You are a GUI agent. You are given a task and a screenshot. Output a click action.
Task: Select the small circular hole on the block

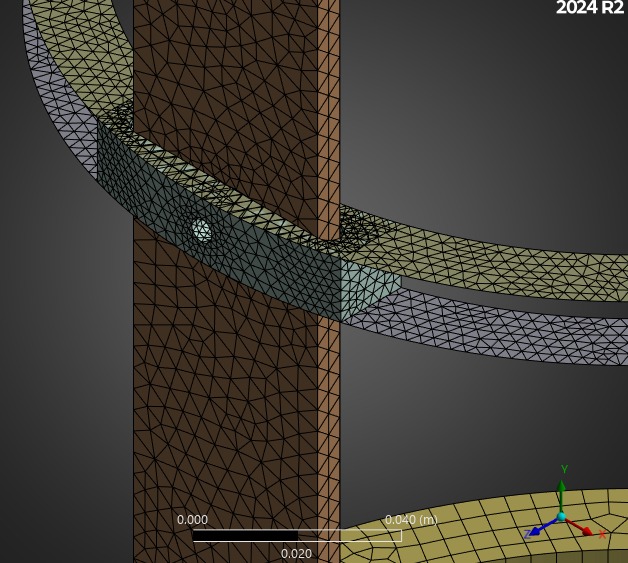tap(202, 231)
